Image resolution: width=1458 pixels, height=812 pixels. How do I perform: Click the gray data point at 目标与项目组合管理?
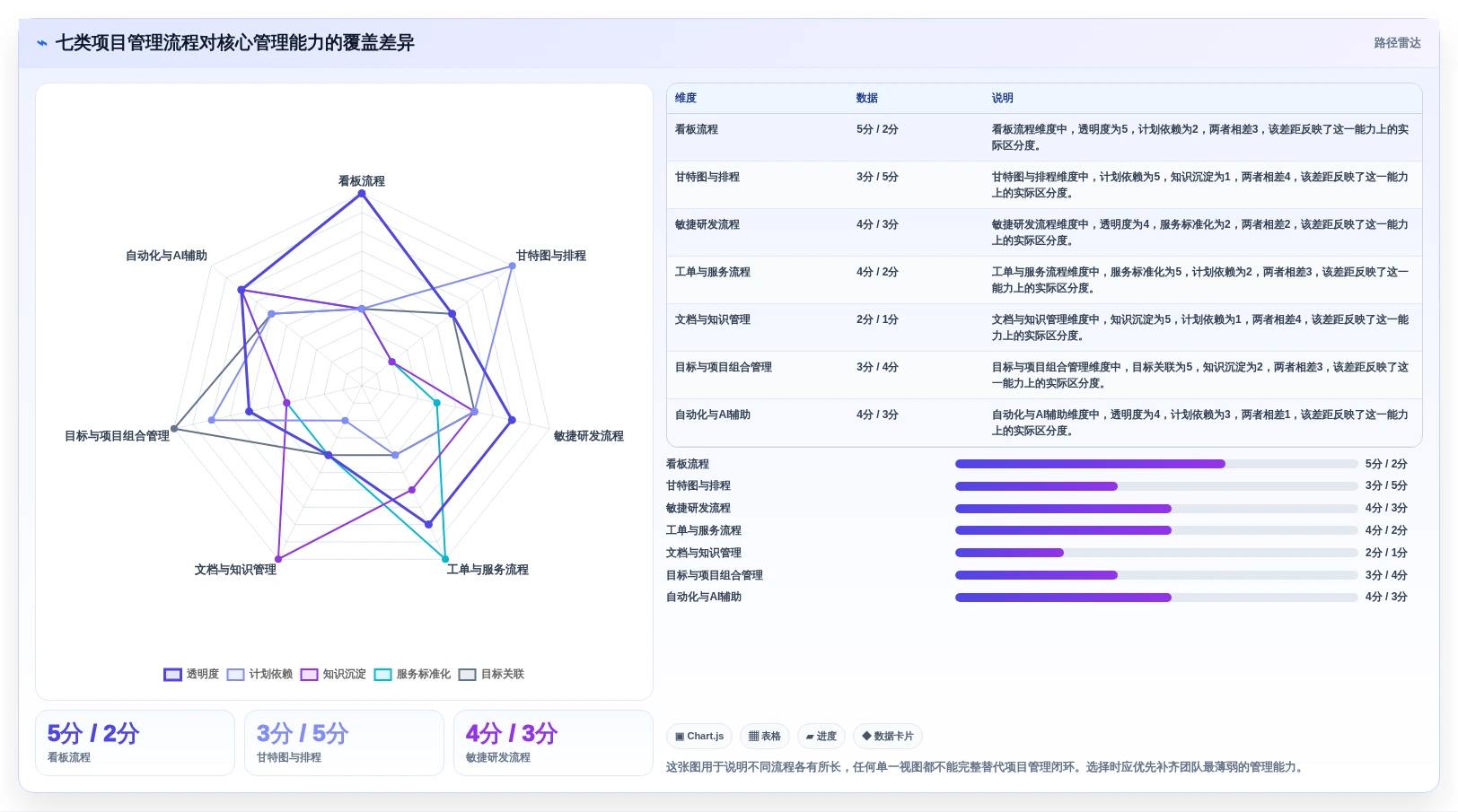pyautogui.click(x=174, y=429)
